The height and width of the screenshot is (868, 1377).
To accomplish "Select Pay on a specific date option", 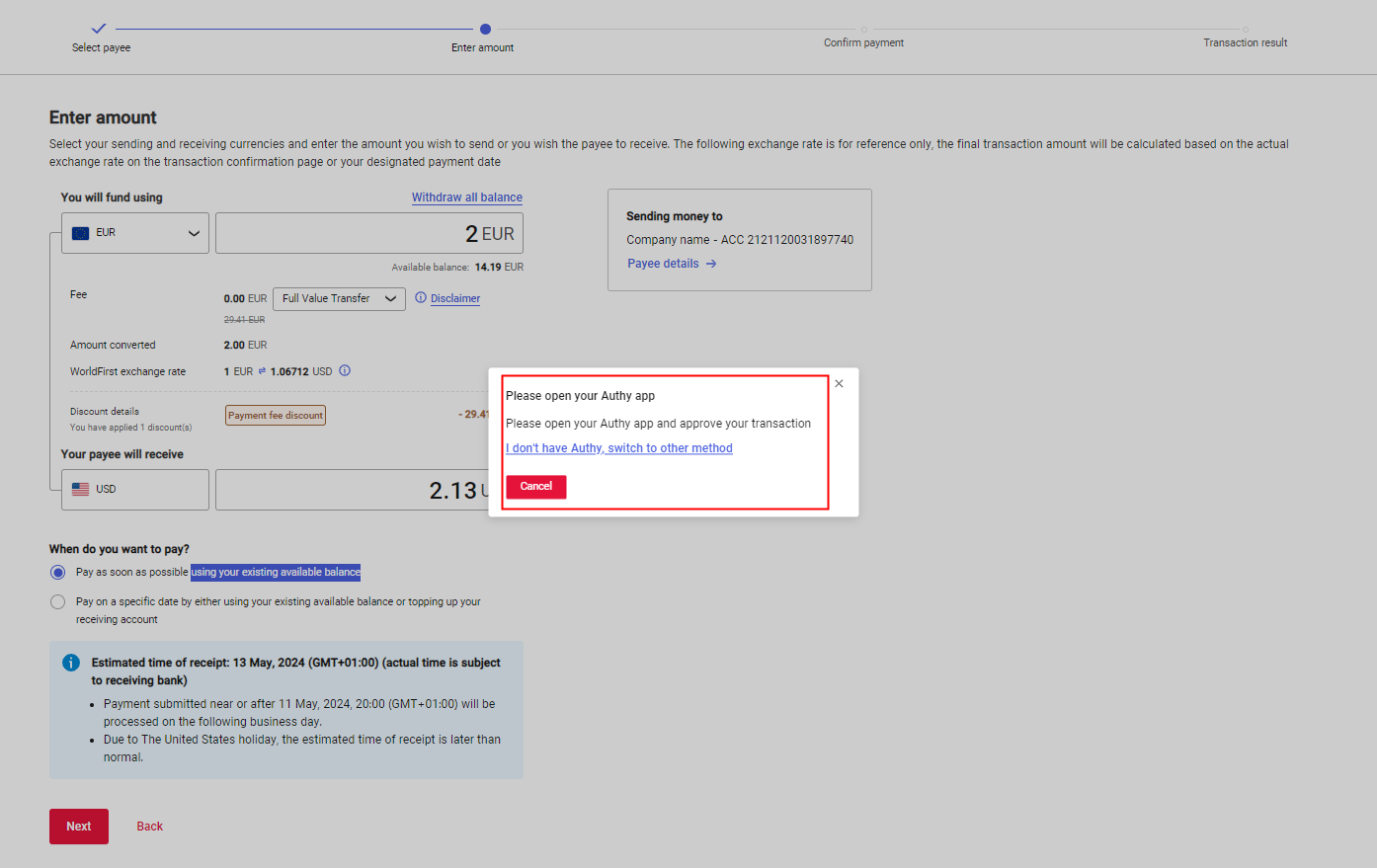I will pyautogui.click(x=58, y=602).
